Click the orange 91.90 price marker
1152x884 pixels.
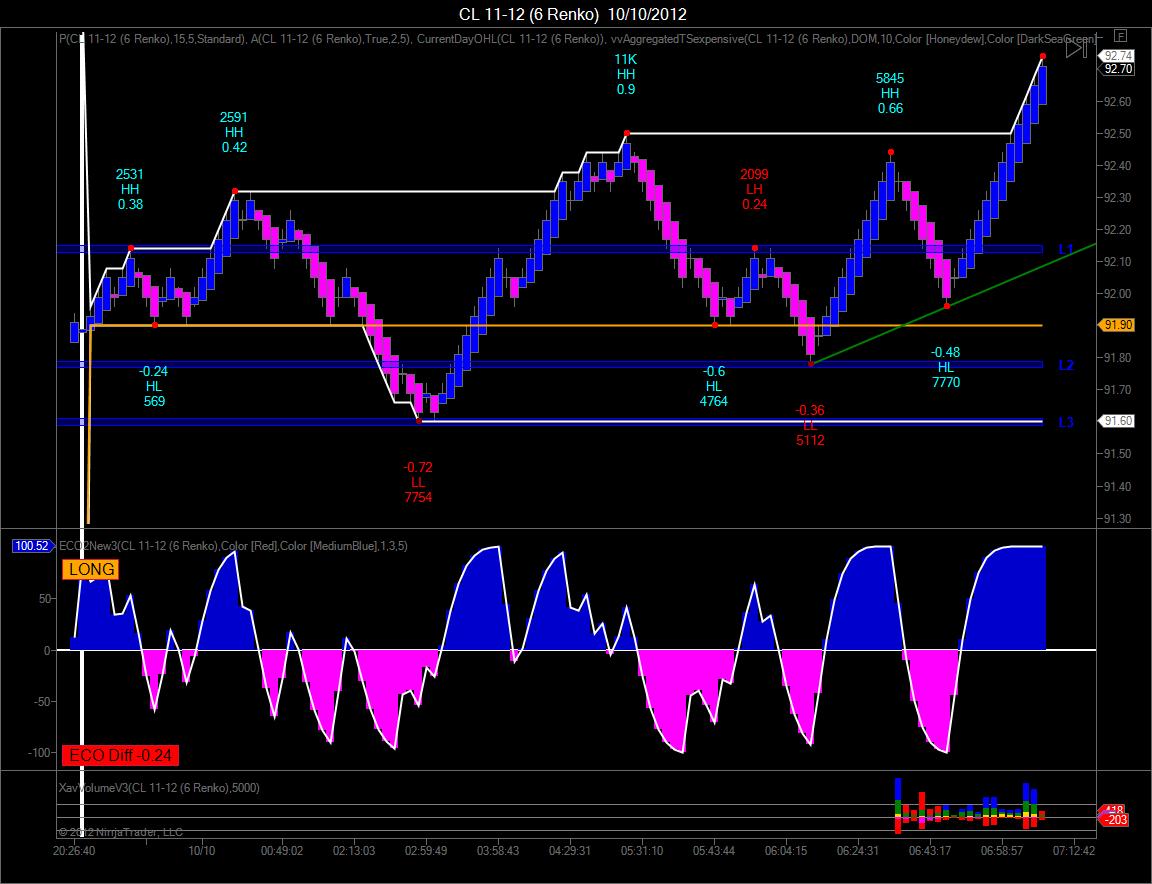click(1117, 325)
